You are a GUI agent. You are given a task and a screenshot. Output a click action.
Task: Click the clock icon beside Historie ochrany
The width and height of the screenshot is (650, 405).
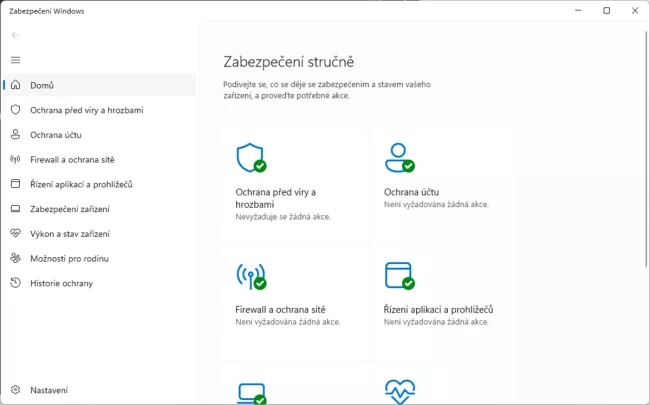click(x=15, y=283)
